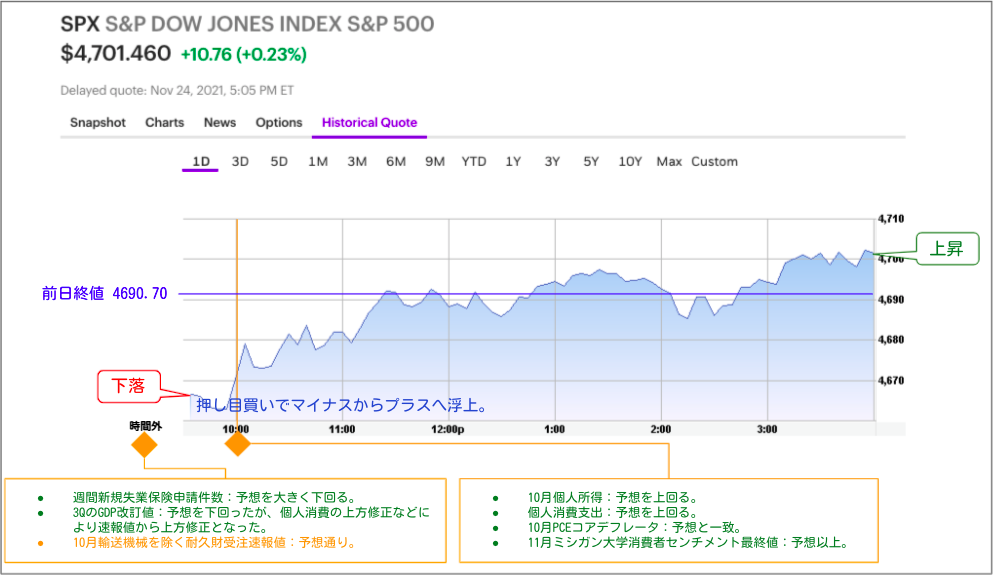Image resolution: width=994 pixels, height=575 pixels.
Task: Click the $4,701.460 index price
Action: (115, 53)
